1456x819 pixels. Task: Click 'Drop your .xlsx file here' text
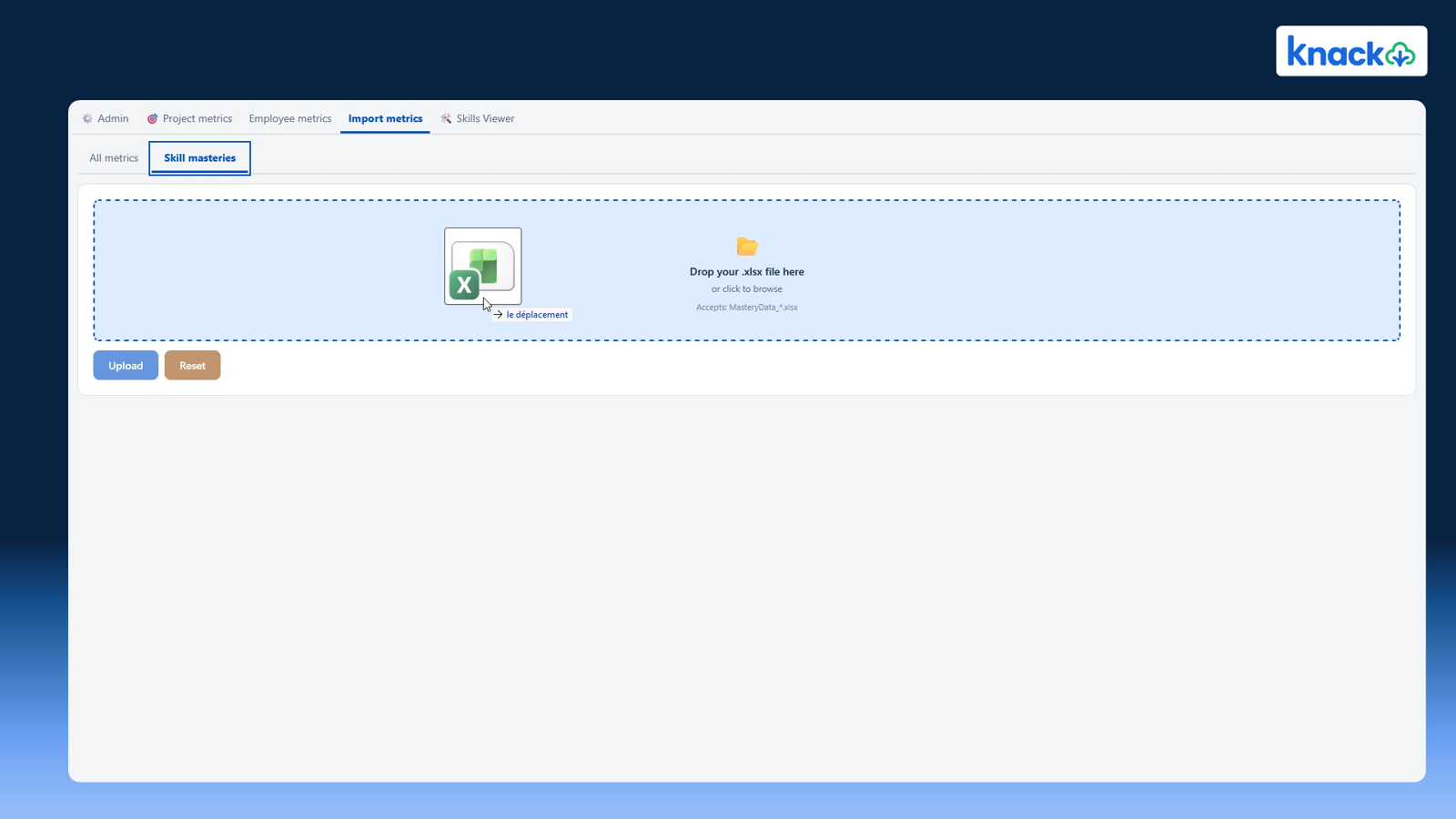pyautogui.click(x=746, y=271)
